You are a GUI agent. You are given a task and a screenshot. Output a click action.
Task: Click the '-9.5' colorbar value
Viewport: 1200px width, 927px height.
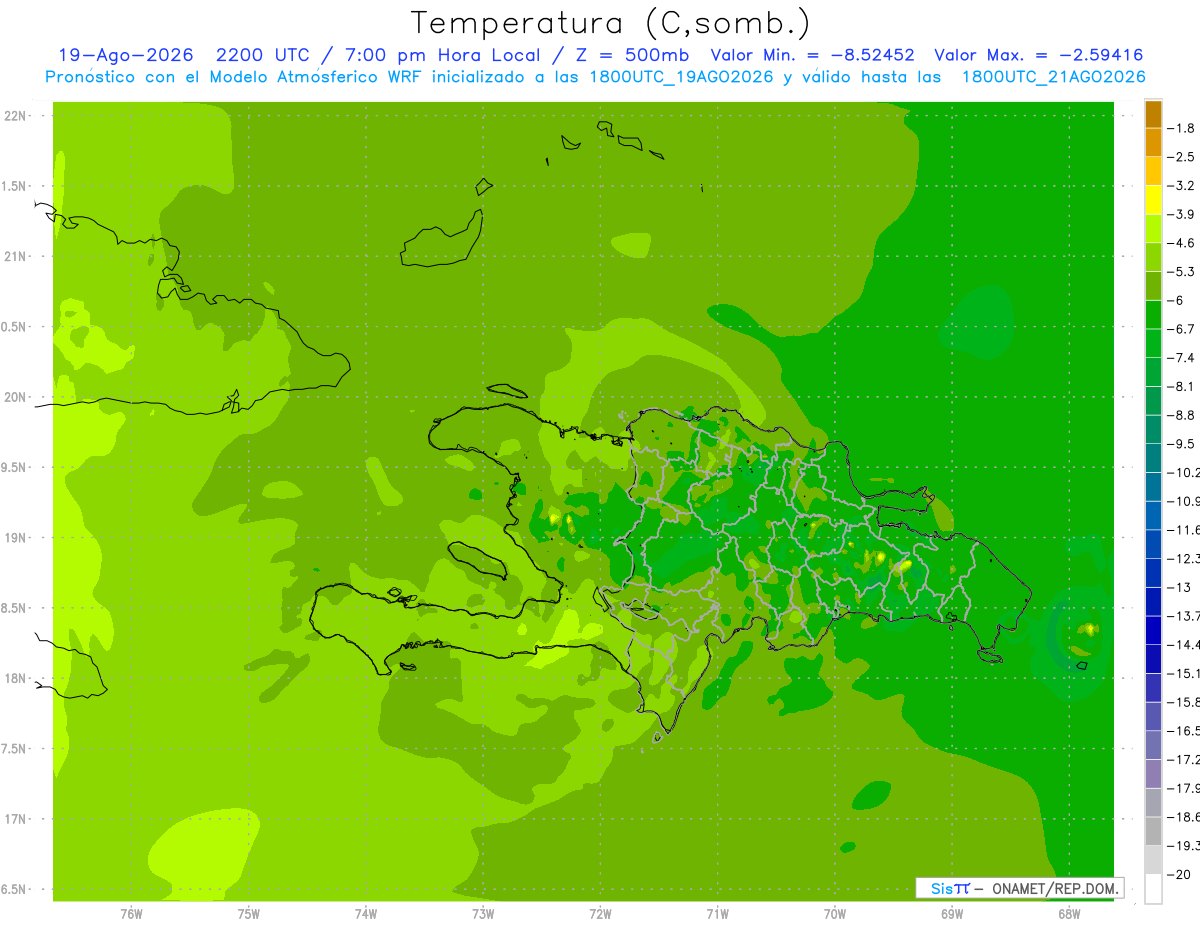(1181, 444)
